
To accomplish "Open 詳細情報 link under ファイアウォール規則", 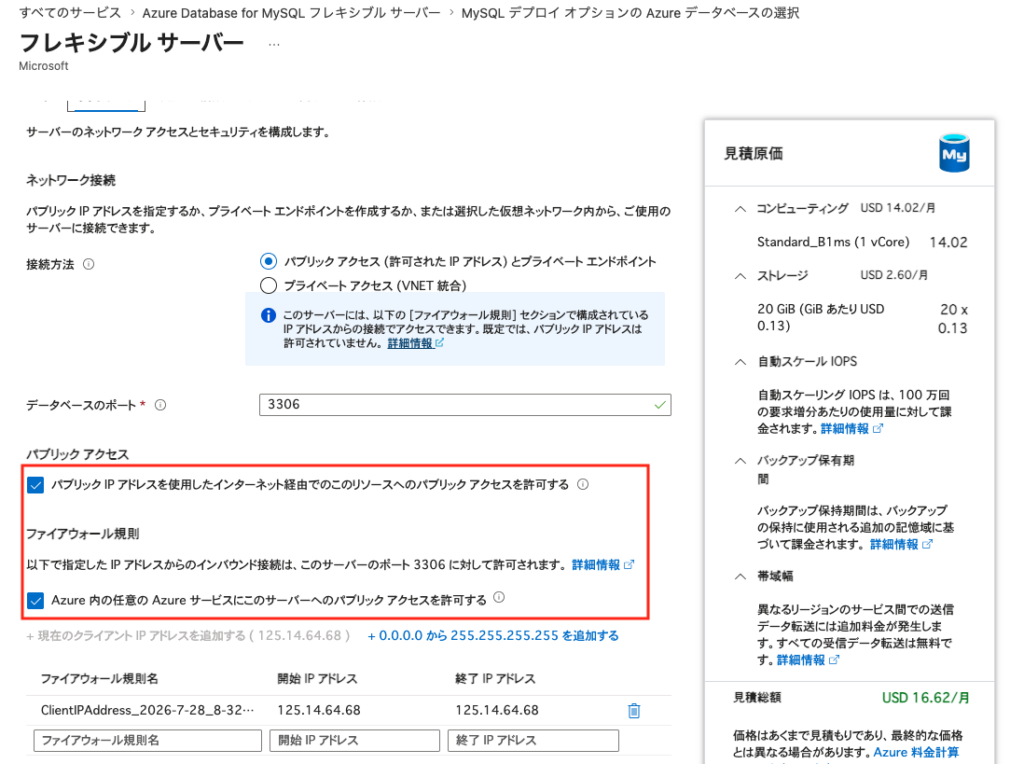I will 602,564.
